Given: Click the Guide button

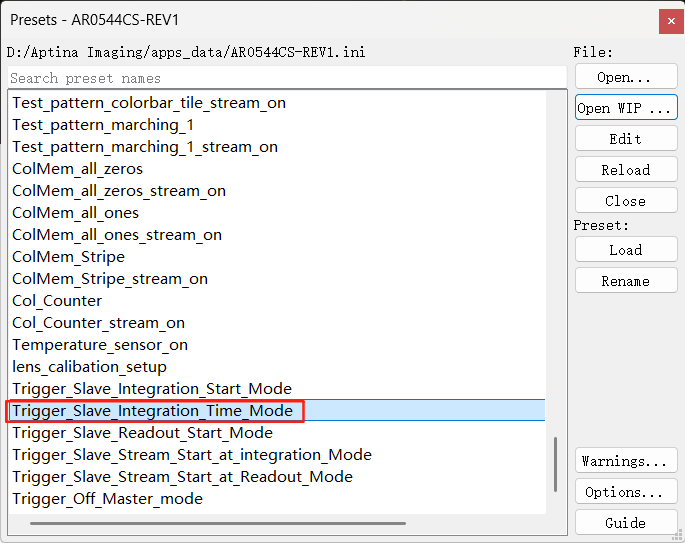Looking at the screenshot, I should 625,523.
